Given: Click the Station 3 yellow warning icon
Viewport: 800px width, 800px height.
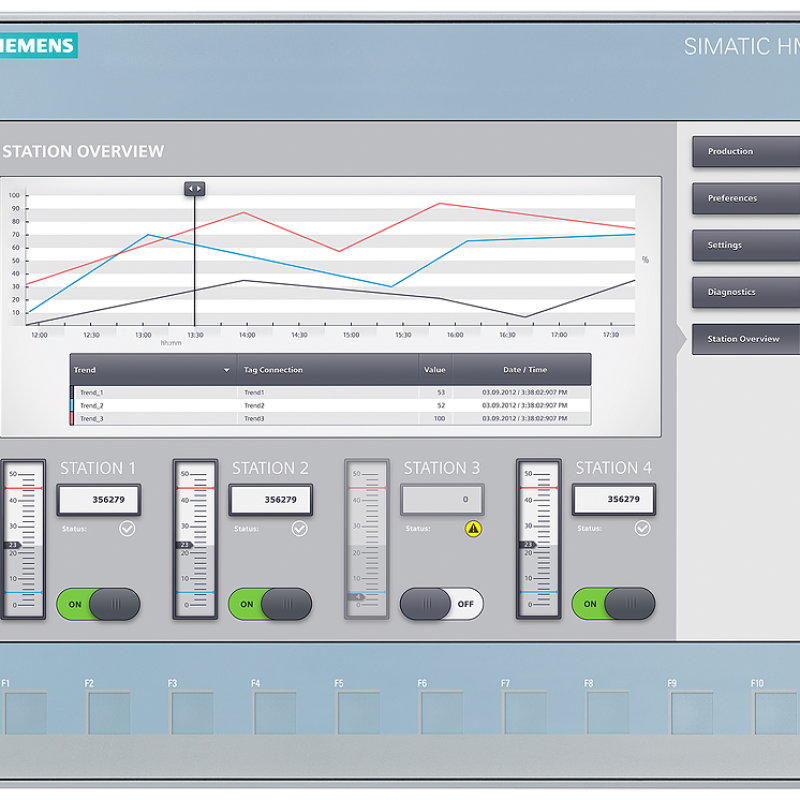Looking at the screenshot, I should (473, 528).
